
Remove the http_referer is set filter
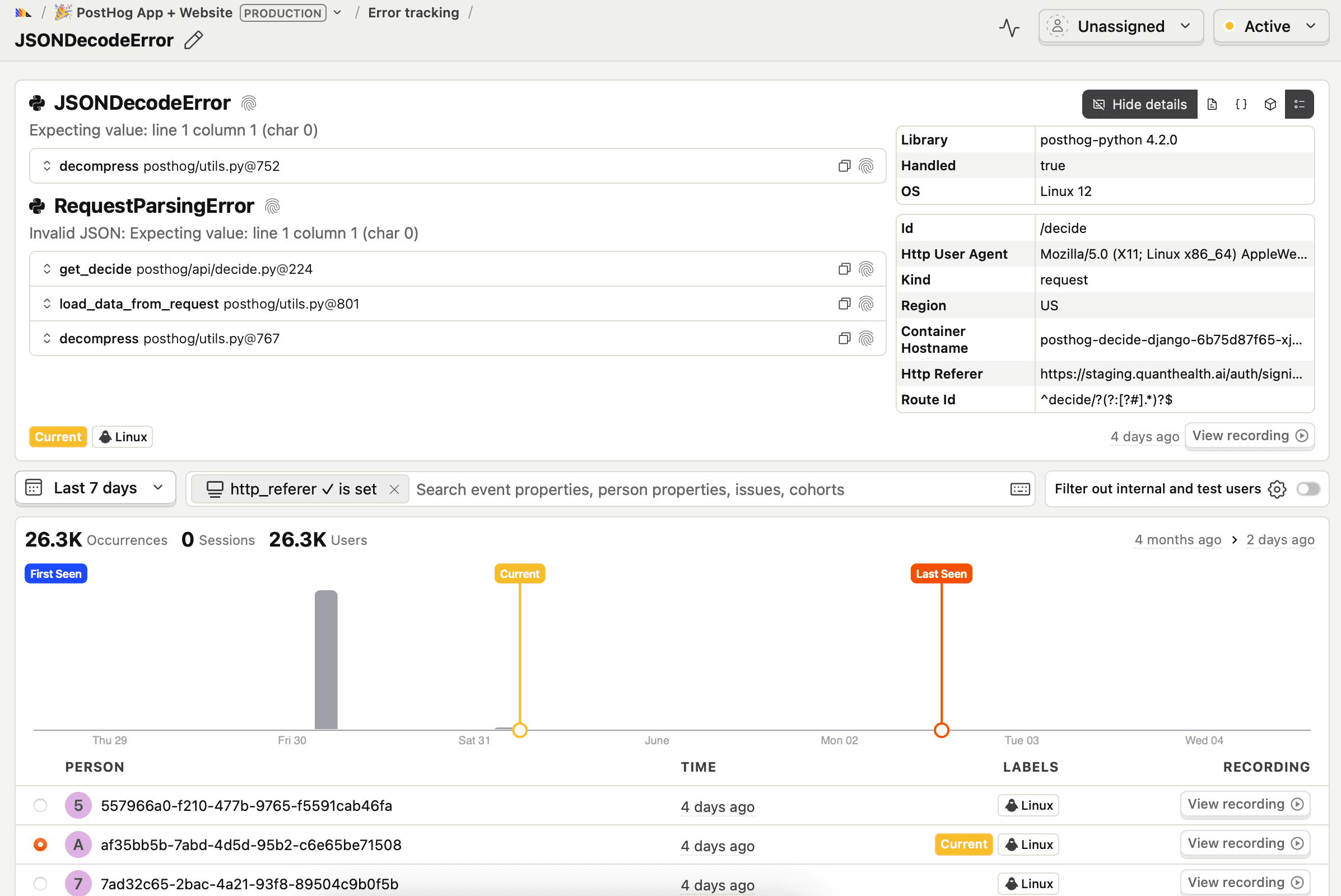point(394,489)
